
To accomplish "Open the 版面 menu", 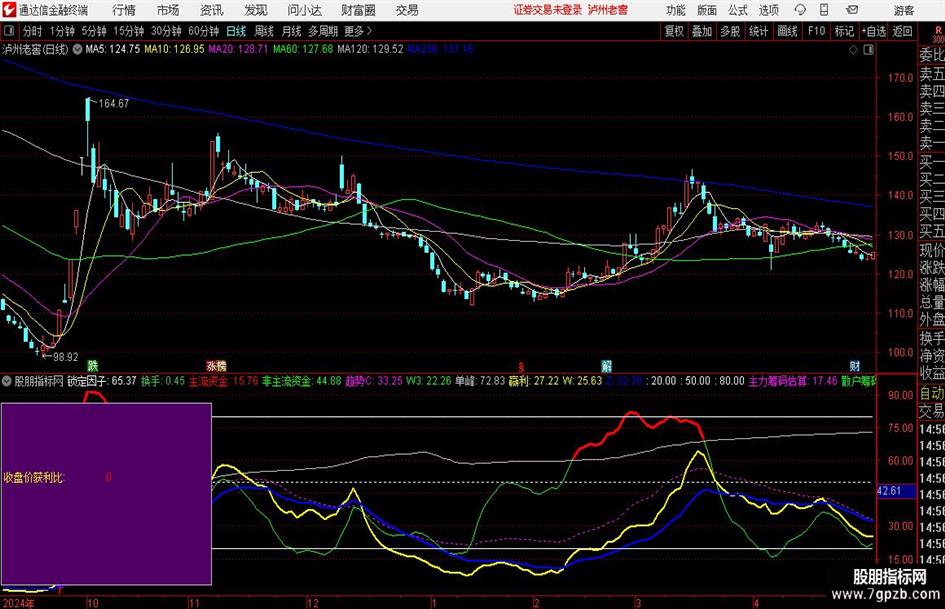I will (706, 10).
